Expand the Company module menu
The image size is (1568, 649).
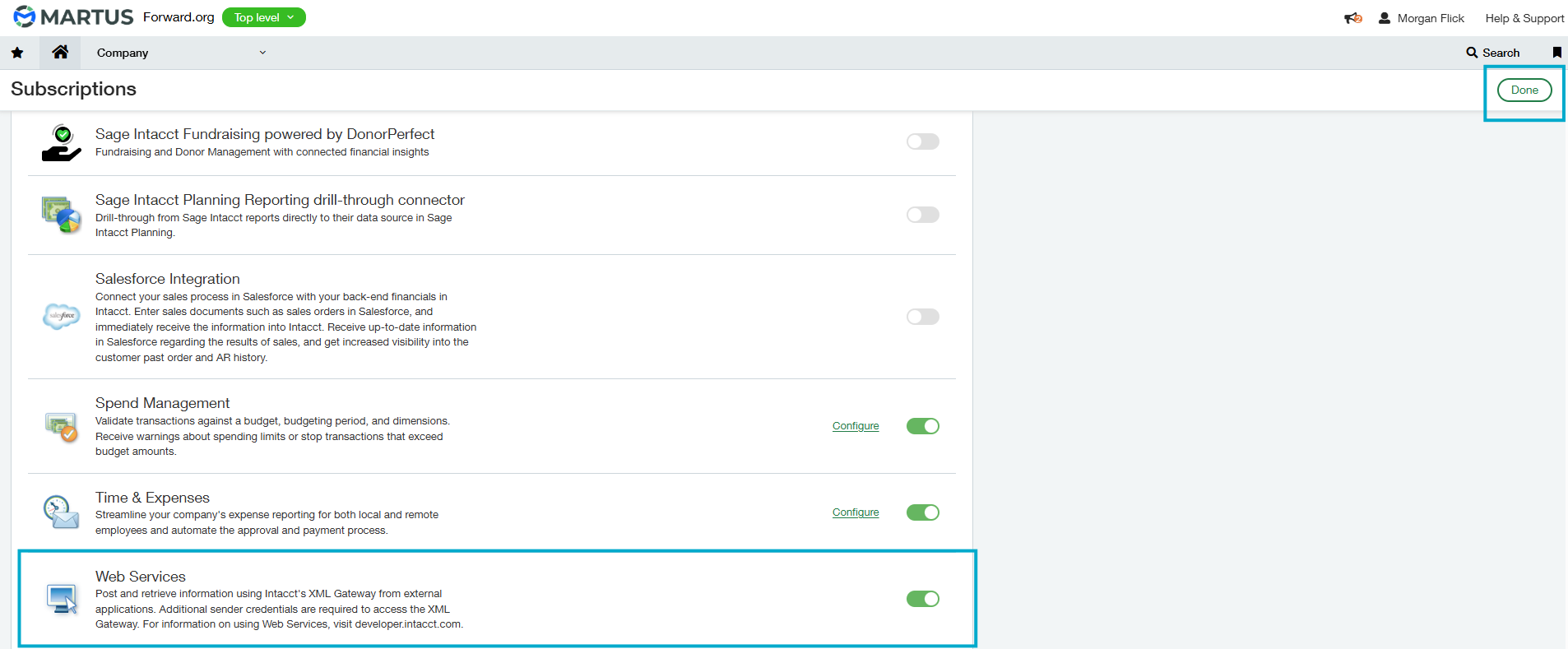tap(181, 53)
